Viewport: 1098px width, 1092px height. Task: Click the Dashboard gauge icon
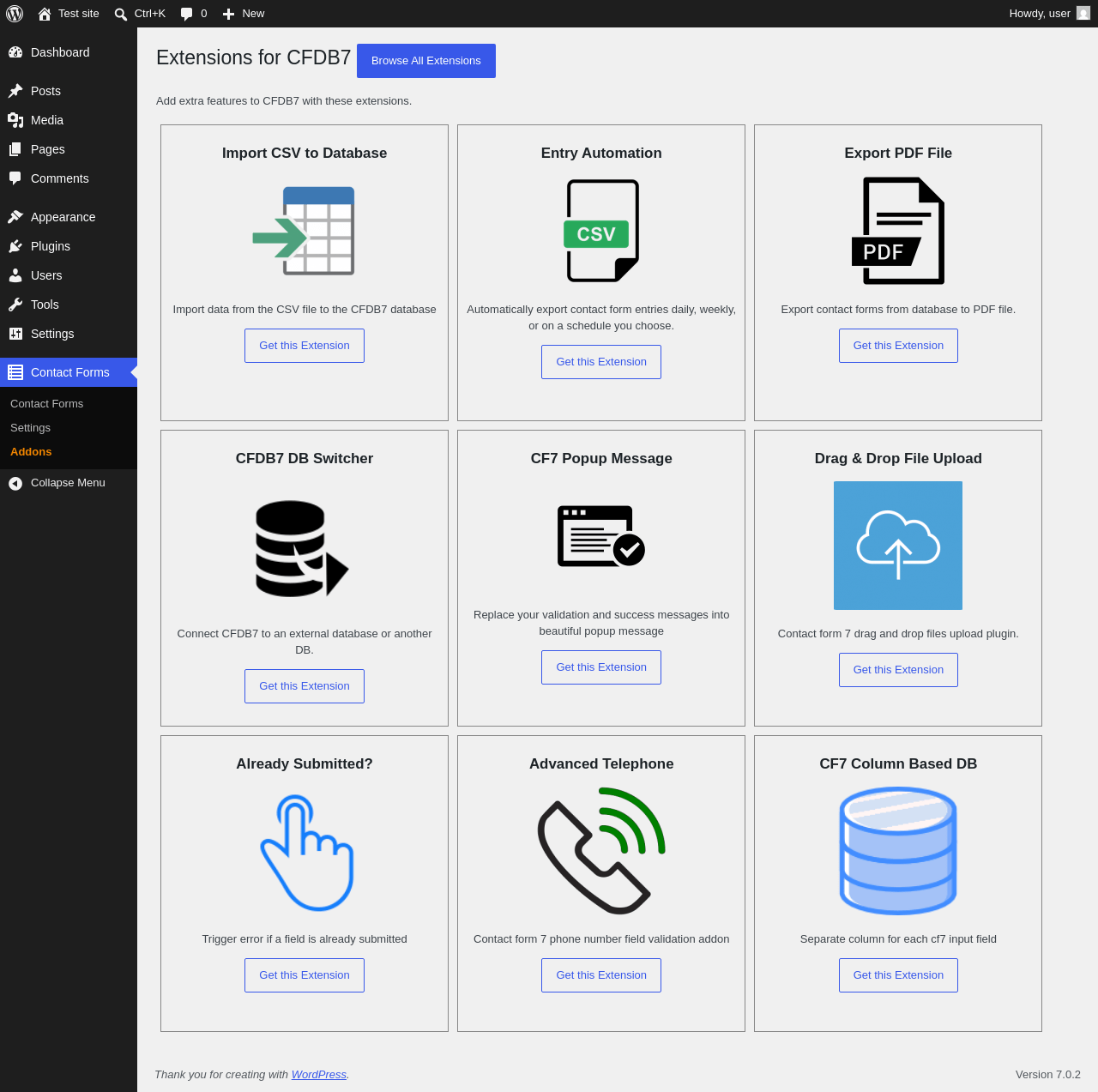(x=15, y=52)
